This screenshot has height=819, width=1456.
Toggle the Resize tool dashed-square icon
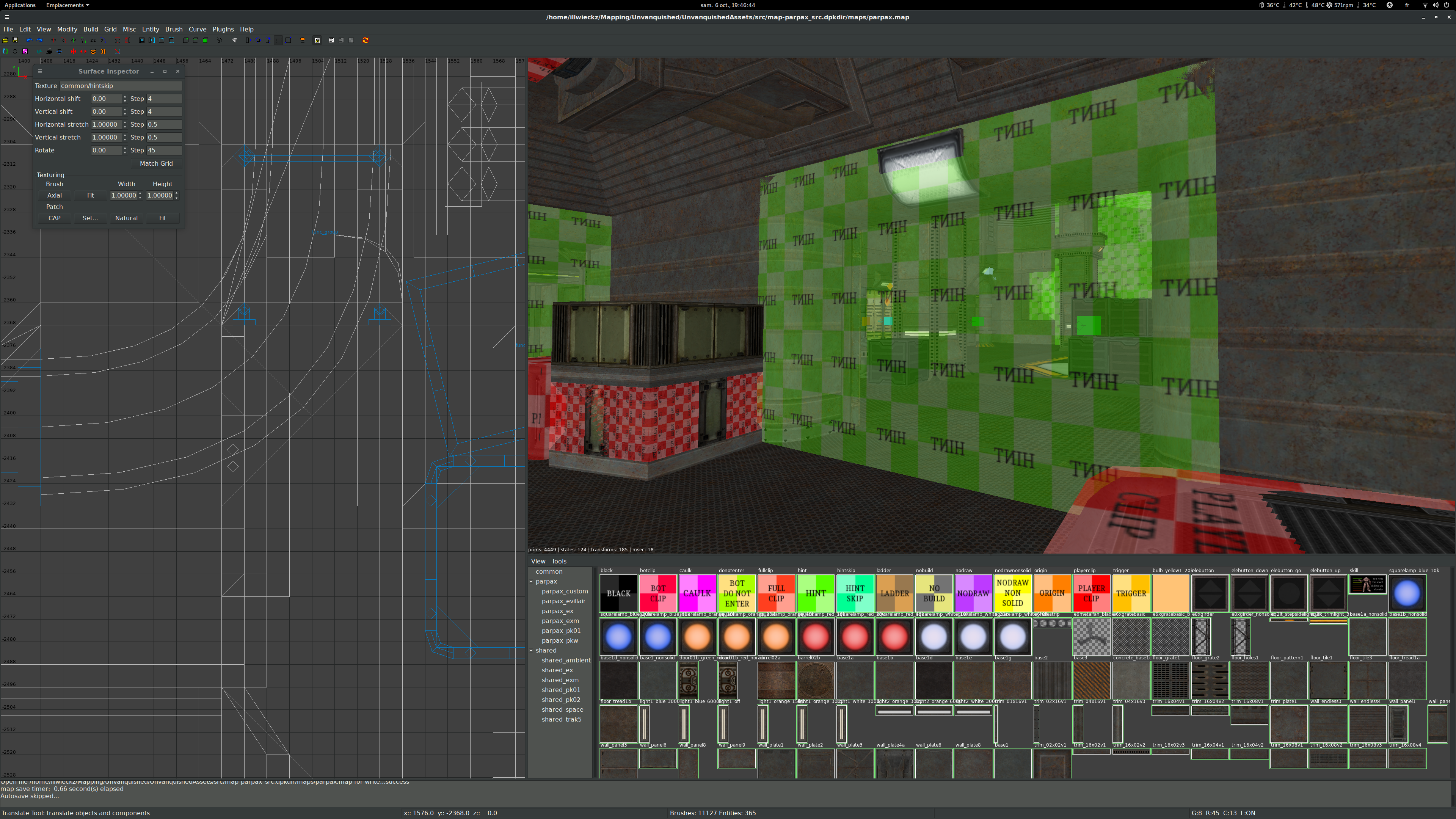(x=279, y=40)
